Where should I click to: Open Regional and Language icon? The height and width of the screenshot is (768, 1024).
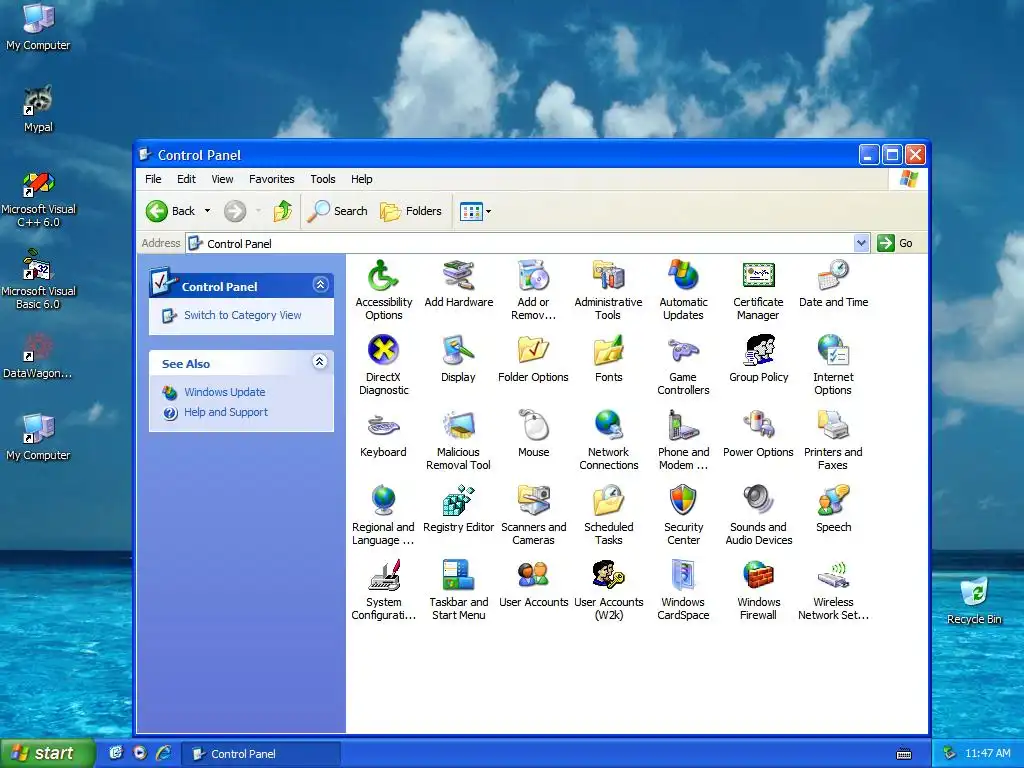[383, 501]
